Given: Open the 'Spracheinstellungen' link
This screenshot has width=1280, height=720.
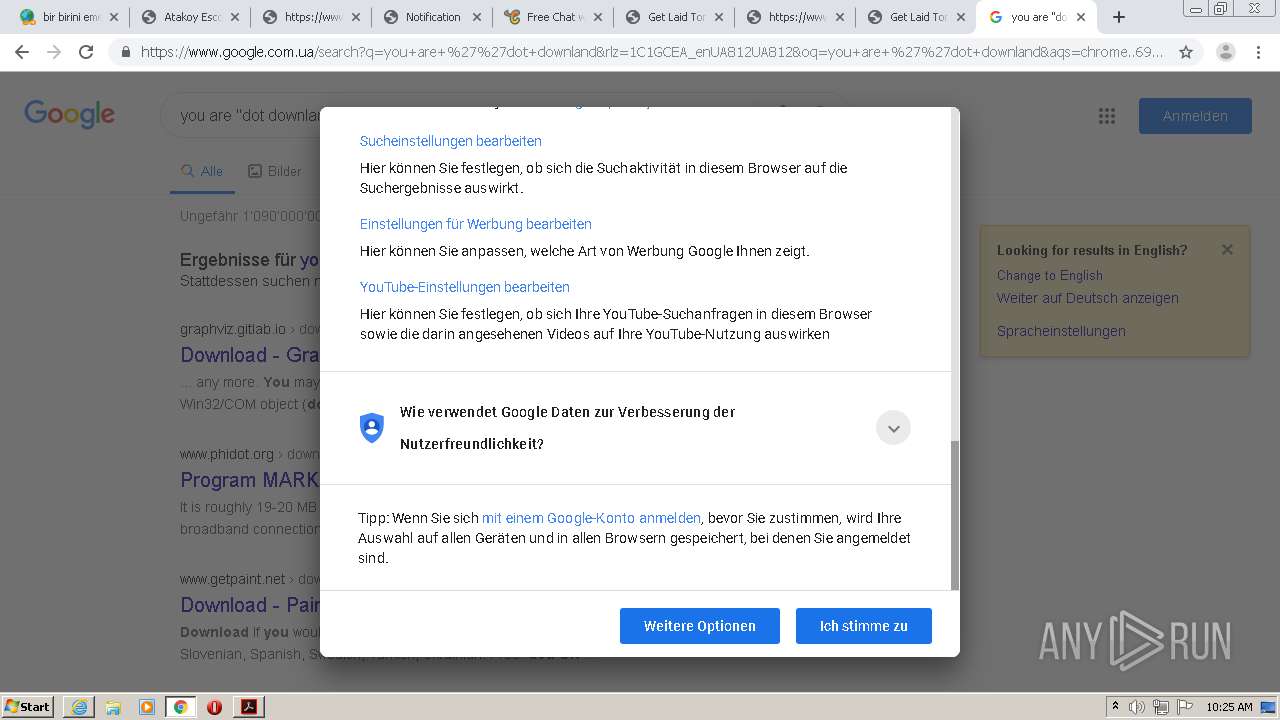Looking at the screenshot, I should (1061, 331).
